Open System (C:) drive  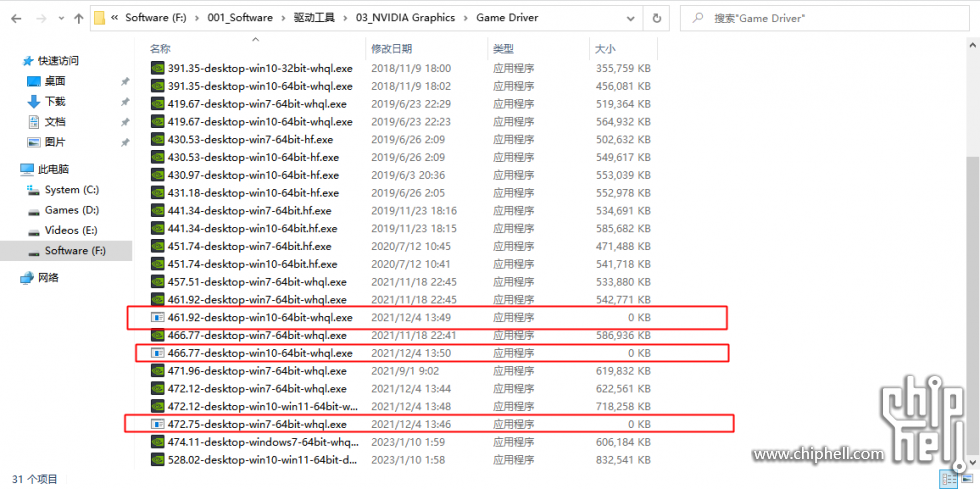point(72,189)
